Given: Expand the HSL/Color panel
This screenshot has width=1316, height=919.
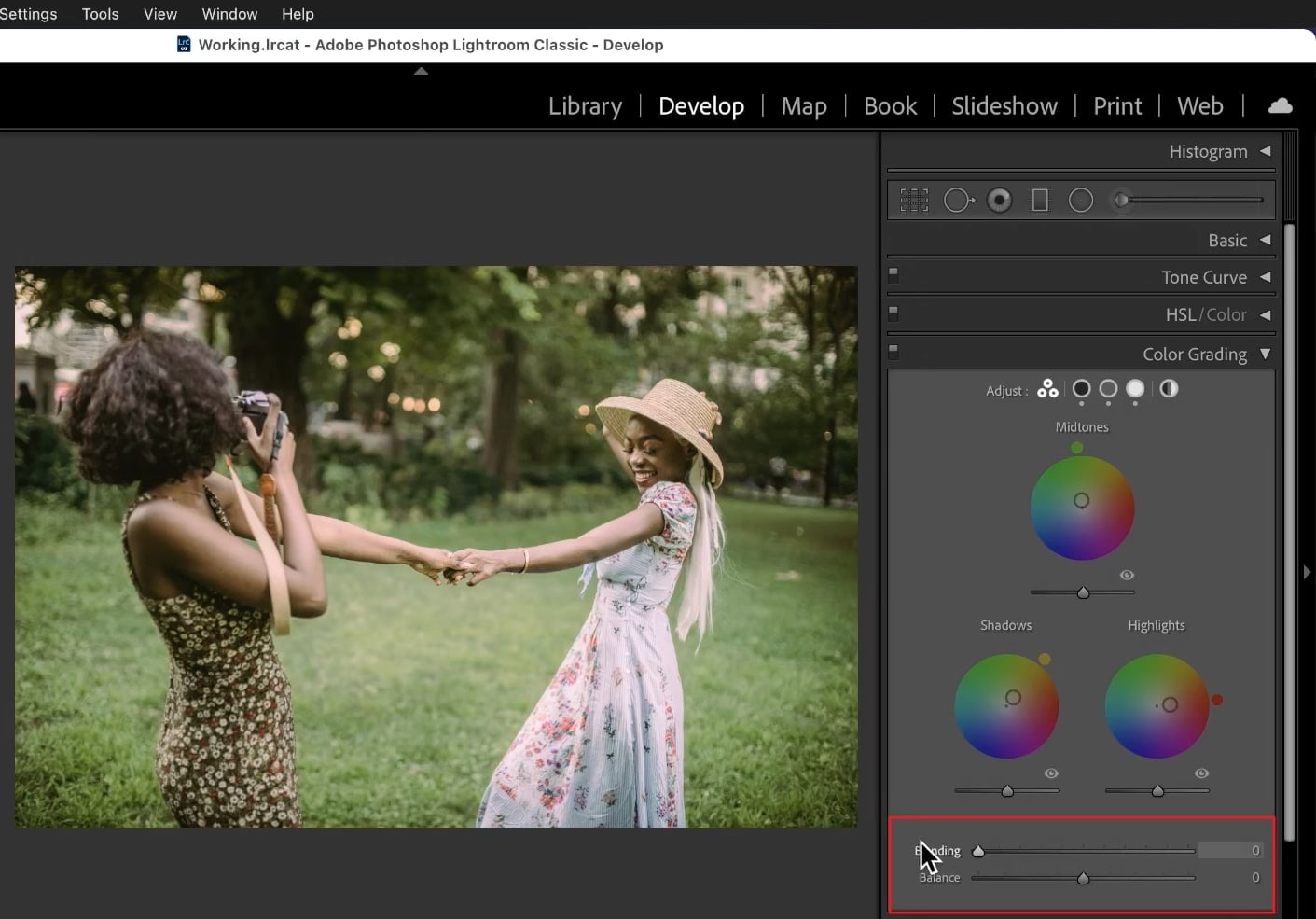Looking at the screenshot, I should point(1265,314).
